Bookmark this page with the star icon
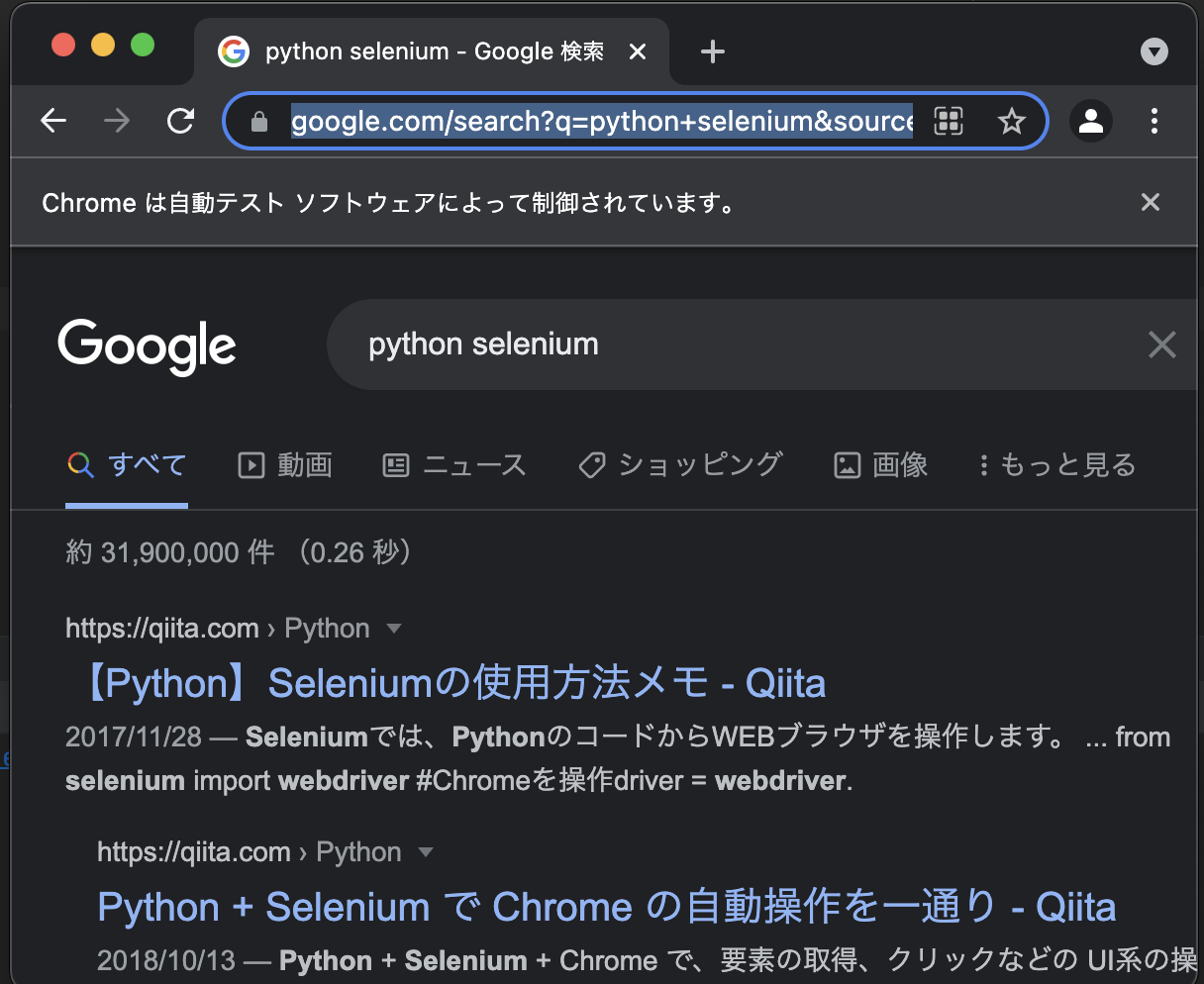 [1012, 121]
